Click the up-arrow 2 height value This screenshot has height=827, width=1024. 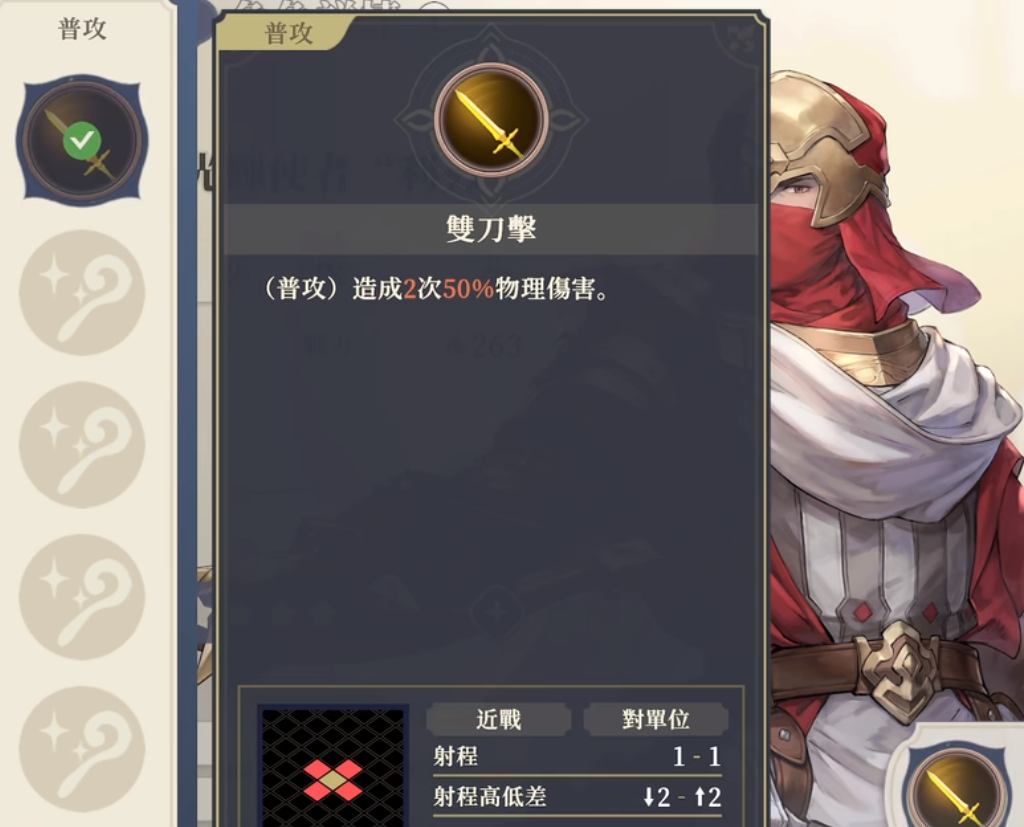(x=707, y=797)
